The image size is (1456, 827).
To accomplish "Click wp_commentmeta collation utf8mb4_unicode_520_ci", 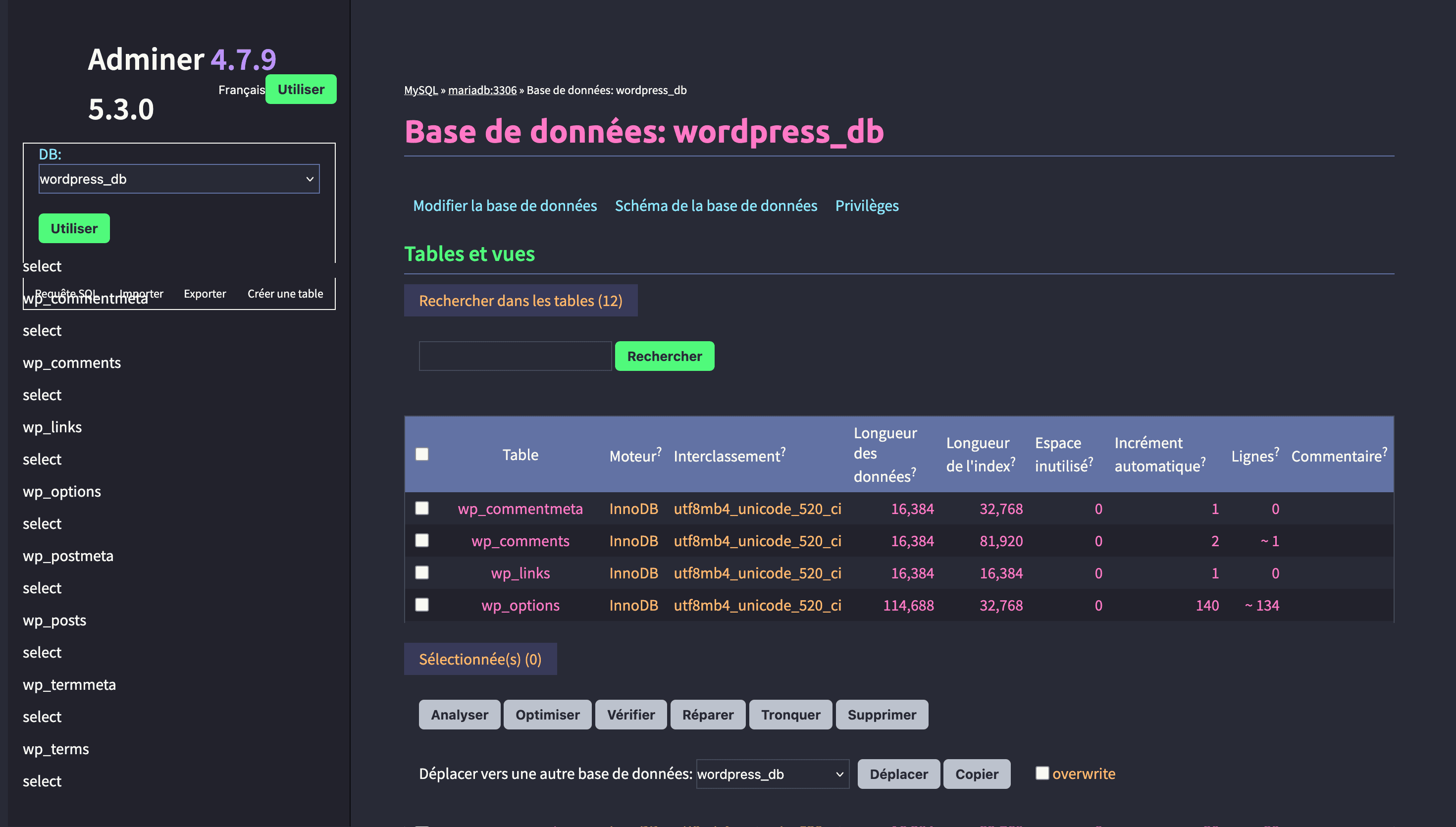I will 757,509.
